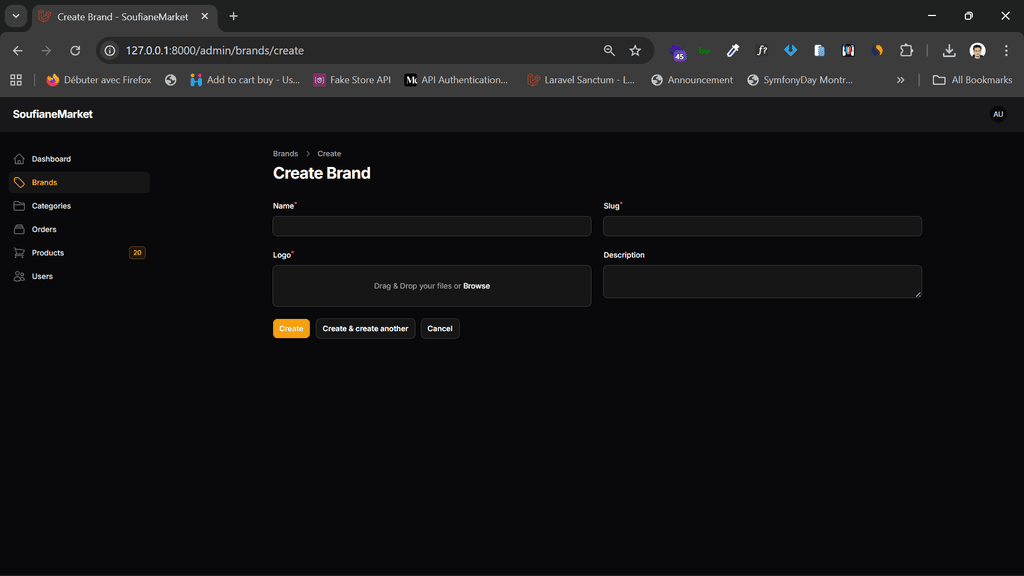
Task: Click the AU user avatar menu
Action: coord(997,114)
